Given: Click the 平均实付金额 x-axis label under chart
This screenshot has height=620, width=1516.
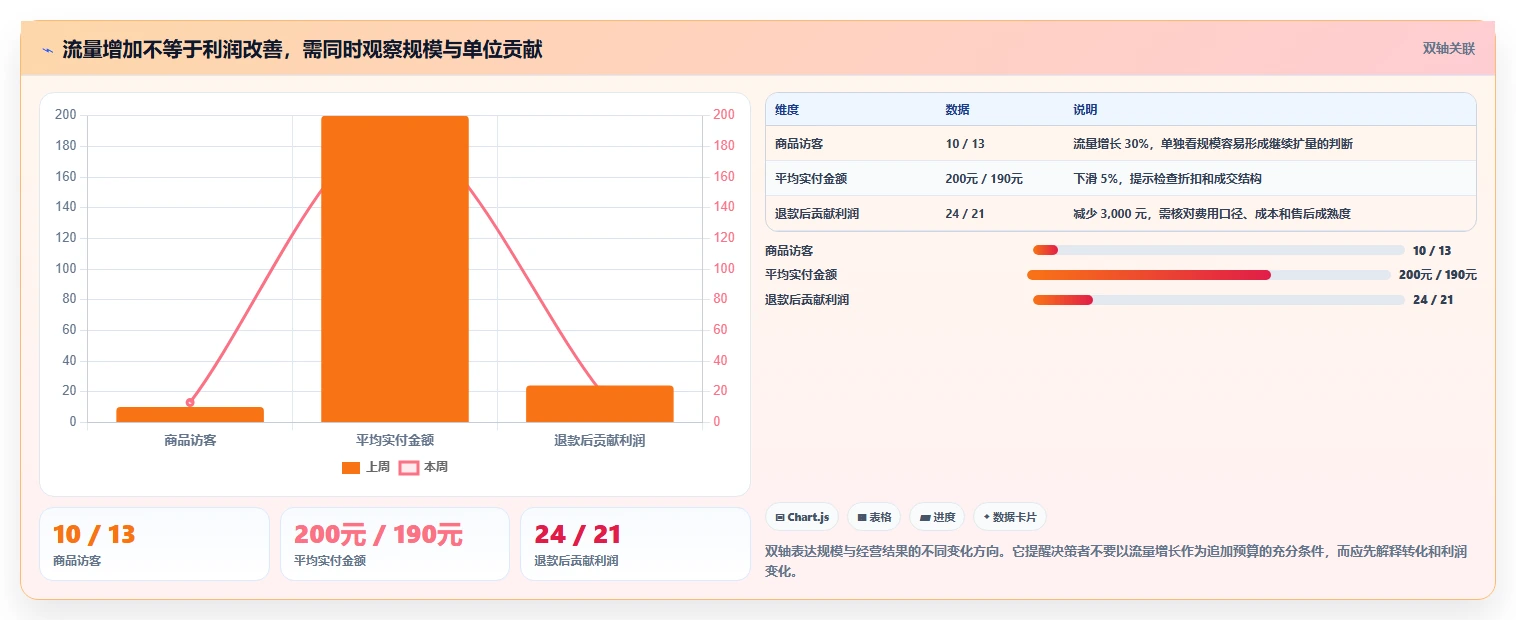Looking at the screenshot, I should click(x=395, y=440).
